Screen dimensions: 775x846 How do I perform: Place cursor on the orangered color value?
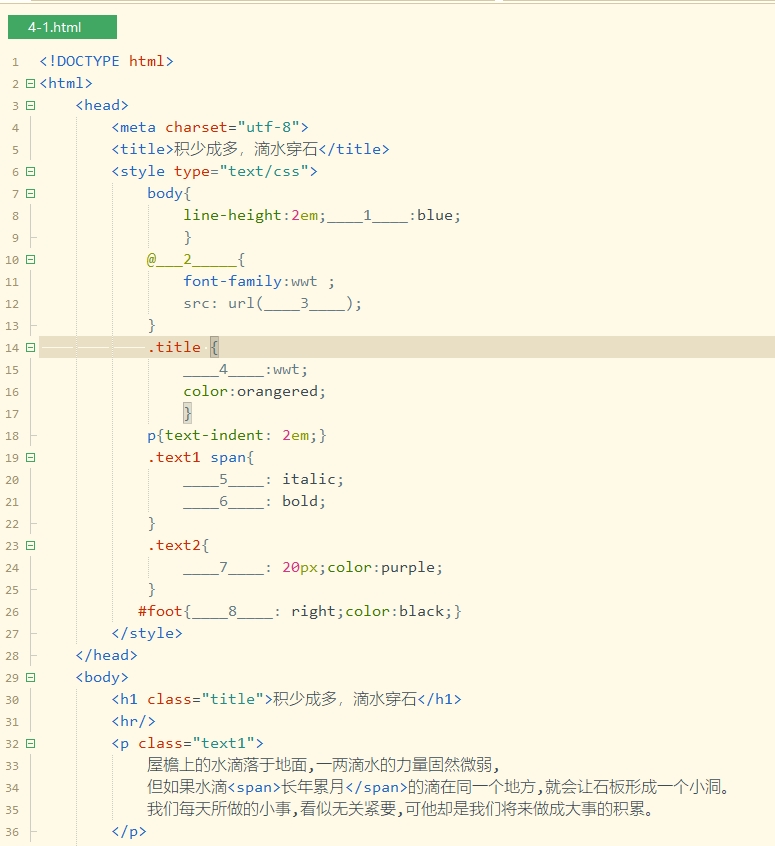click(281, 392)
